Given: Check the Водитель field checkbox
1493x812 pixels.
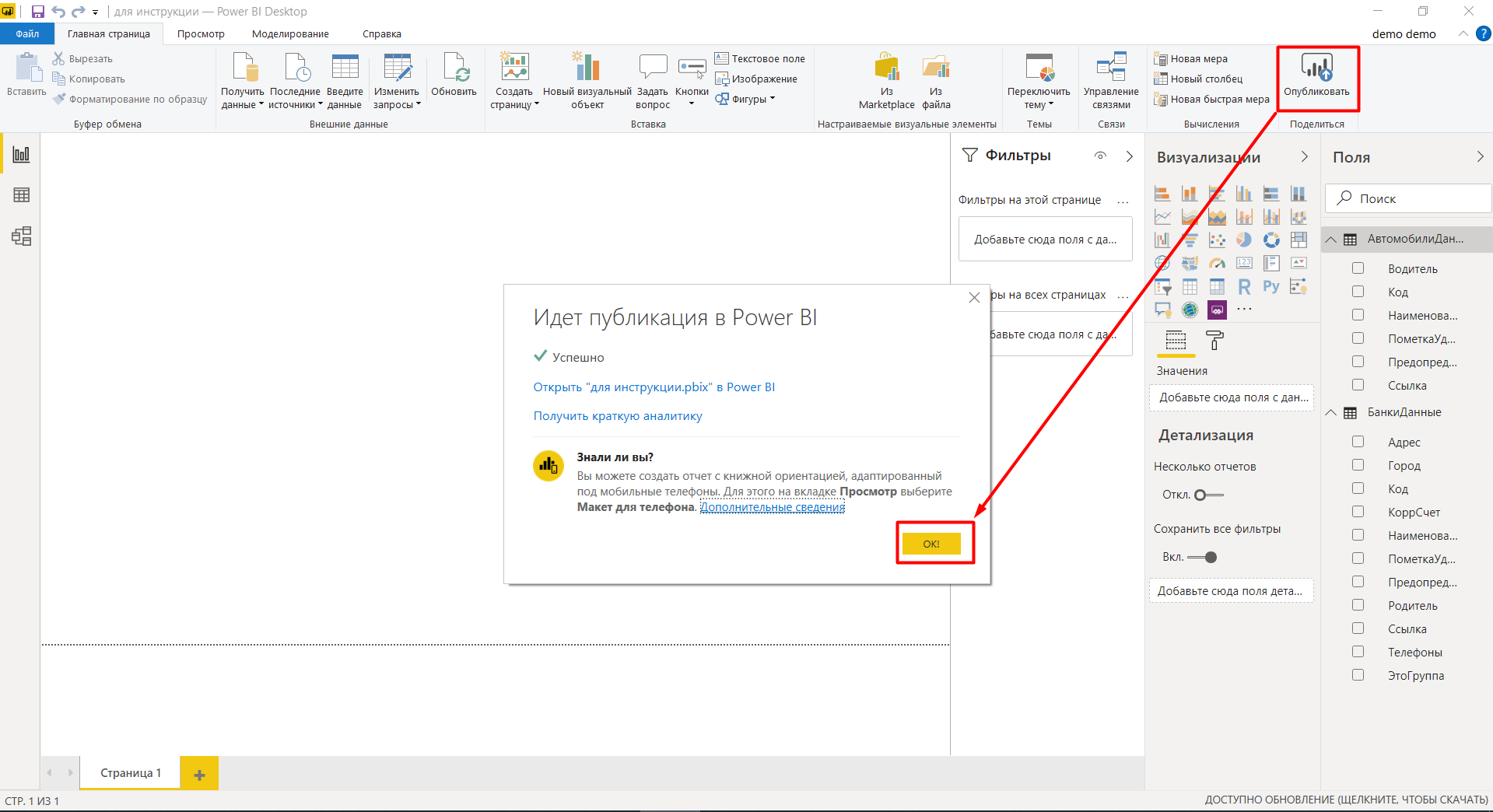Looking at the screenshot, I should (x=1358, y=268).
